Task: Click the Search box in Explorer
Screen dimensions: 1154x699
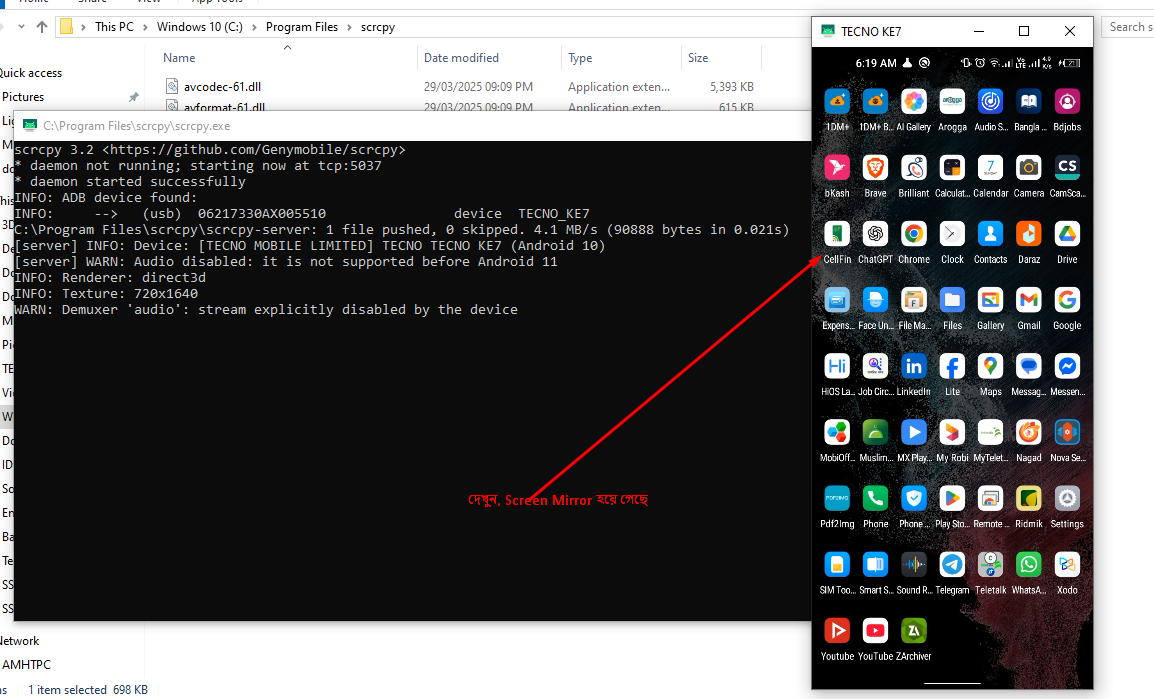Action: coord(1128,27)
